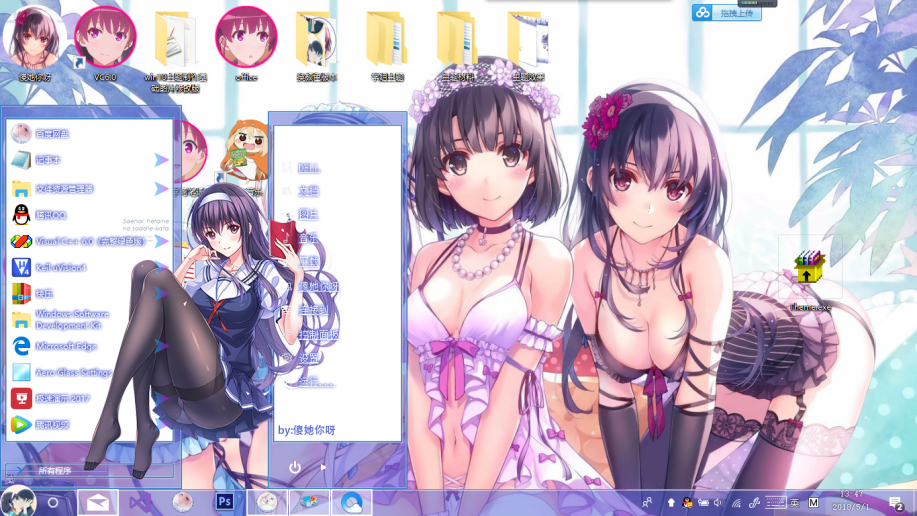Expand the archive app jump list arrow
Viewport: 917px width, 516px height.
coord(161,294)
